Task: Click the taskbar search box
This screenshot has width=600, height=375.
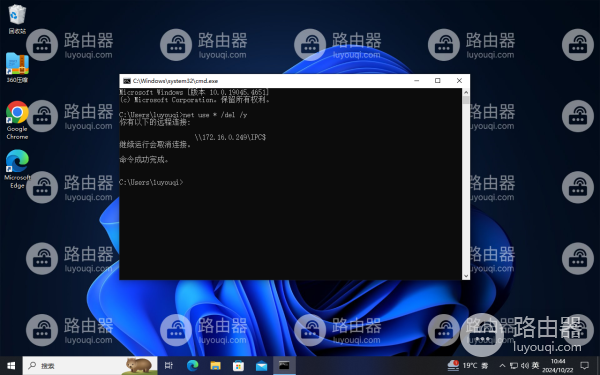Action: click(90, 366)
